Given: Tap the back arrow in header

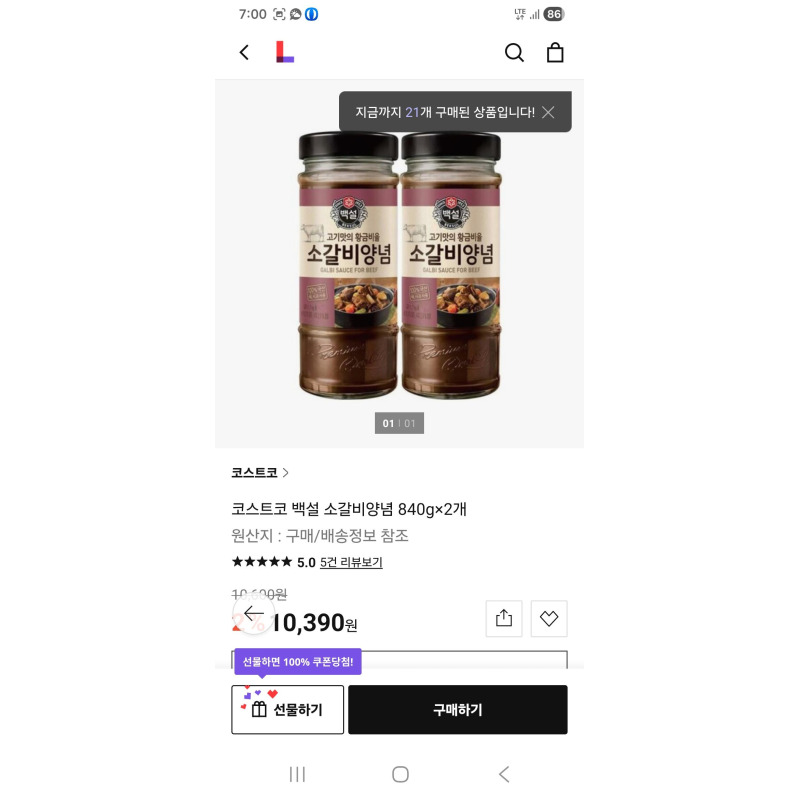Looking at the screenshot, I should [244, 53].
